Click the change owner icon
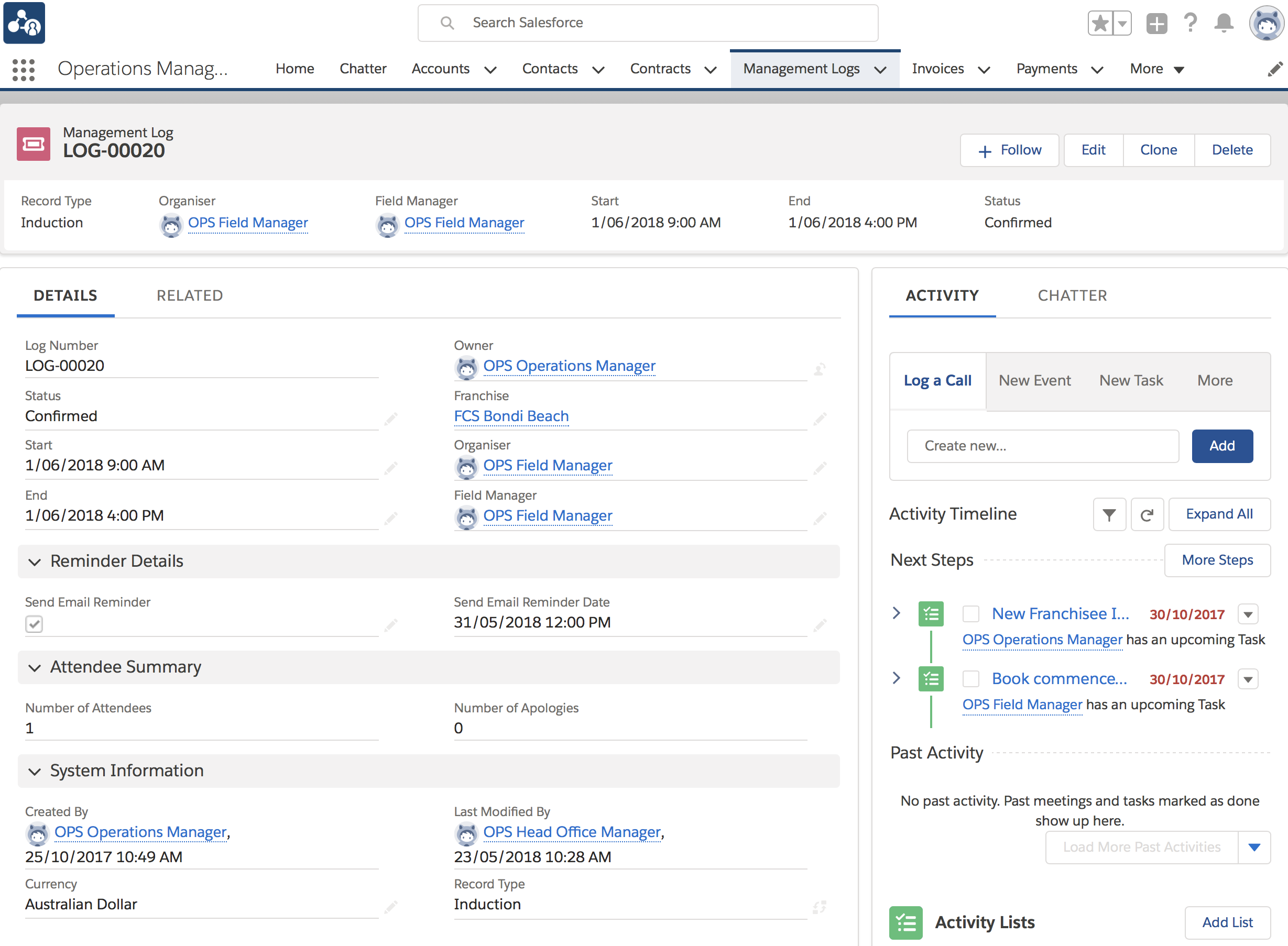Screen dimensions: 1288x946 (x=820, y=369)
